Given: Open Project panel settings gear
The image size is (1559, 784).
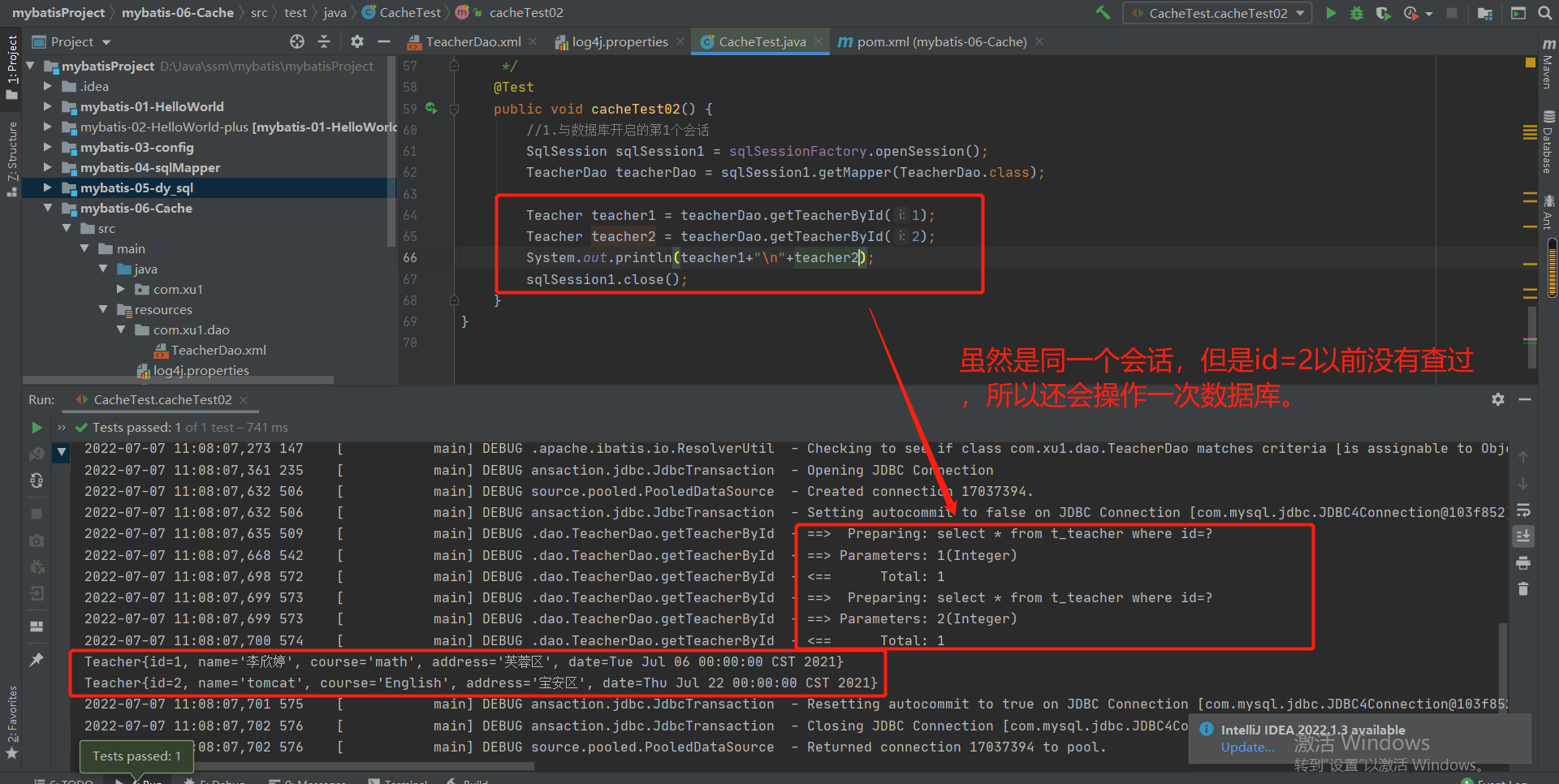Looking at the screenshot, I should point(357,41).
